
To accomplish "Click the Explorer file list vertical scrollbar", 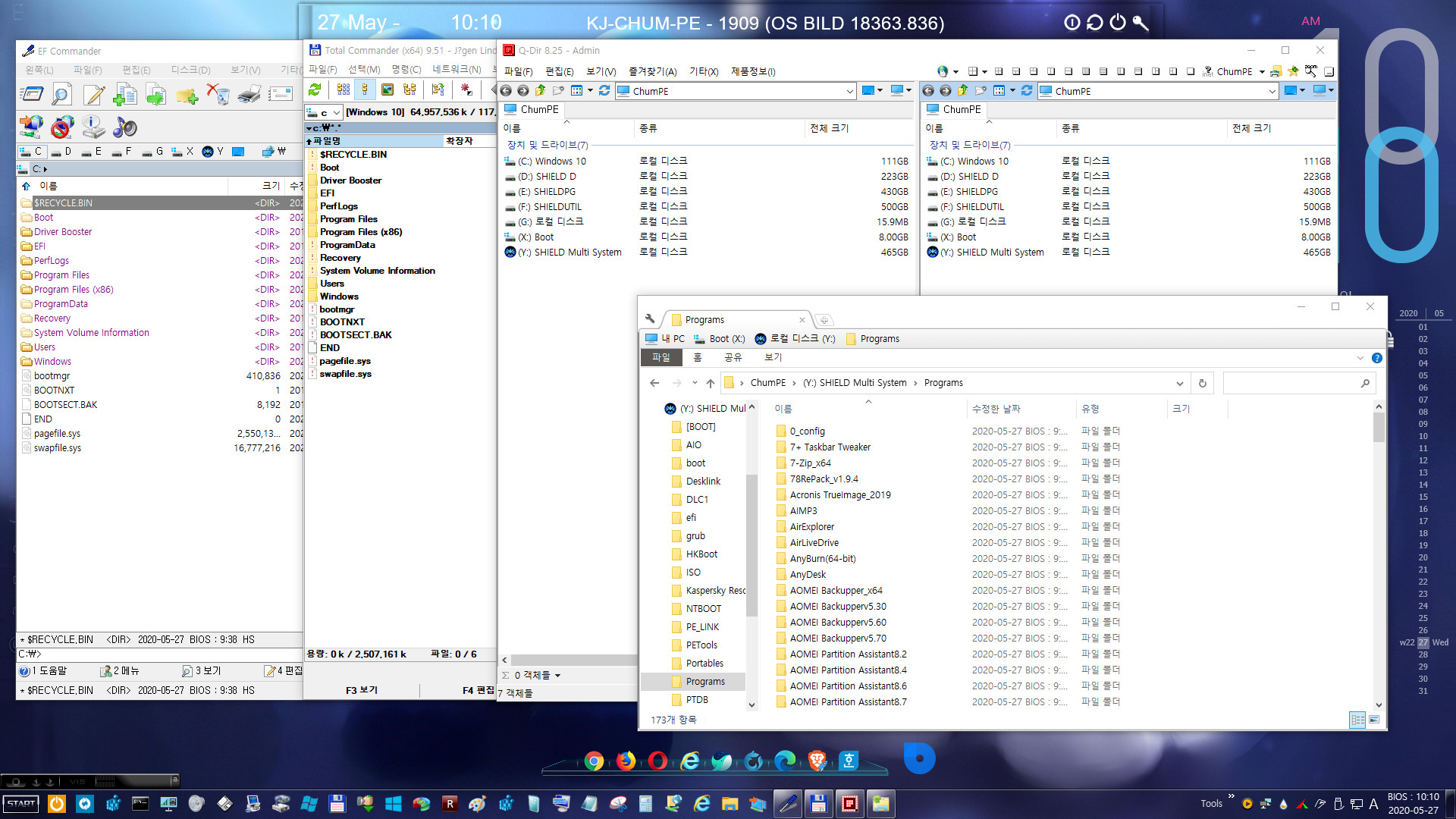I will pos(1379,556).
